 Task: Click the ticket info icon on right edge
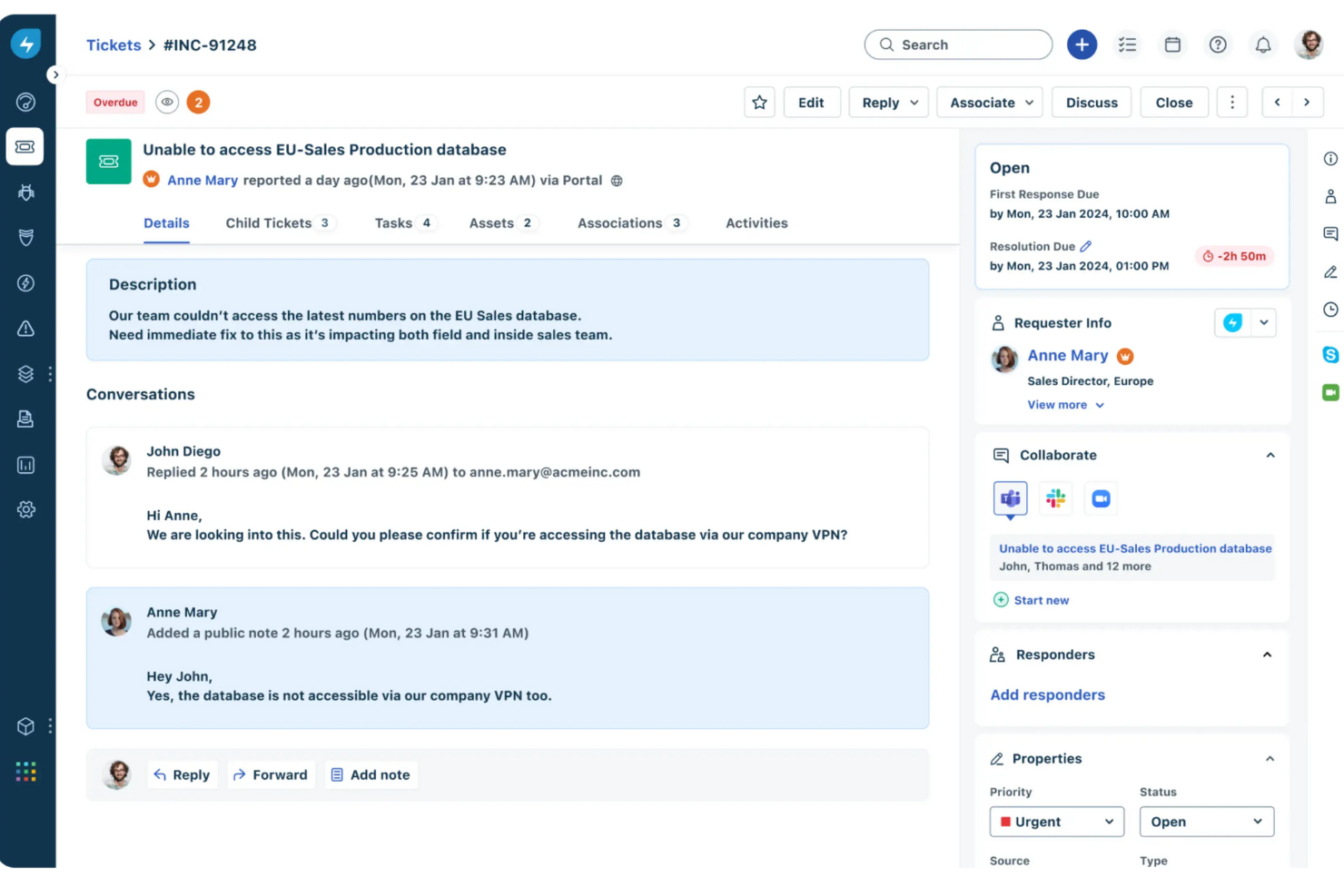tap(1330, 159)
